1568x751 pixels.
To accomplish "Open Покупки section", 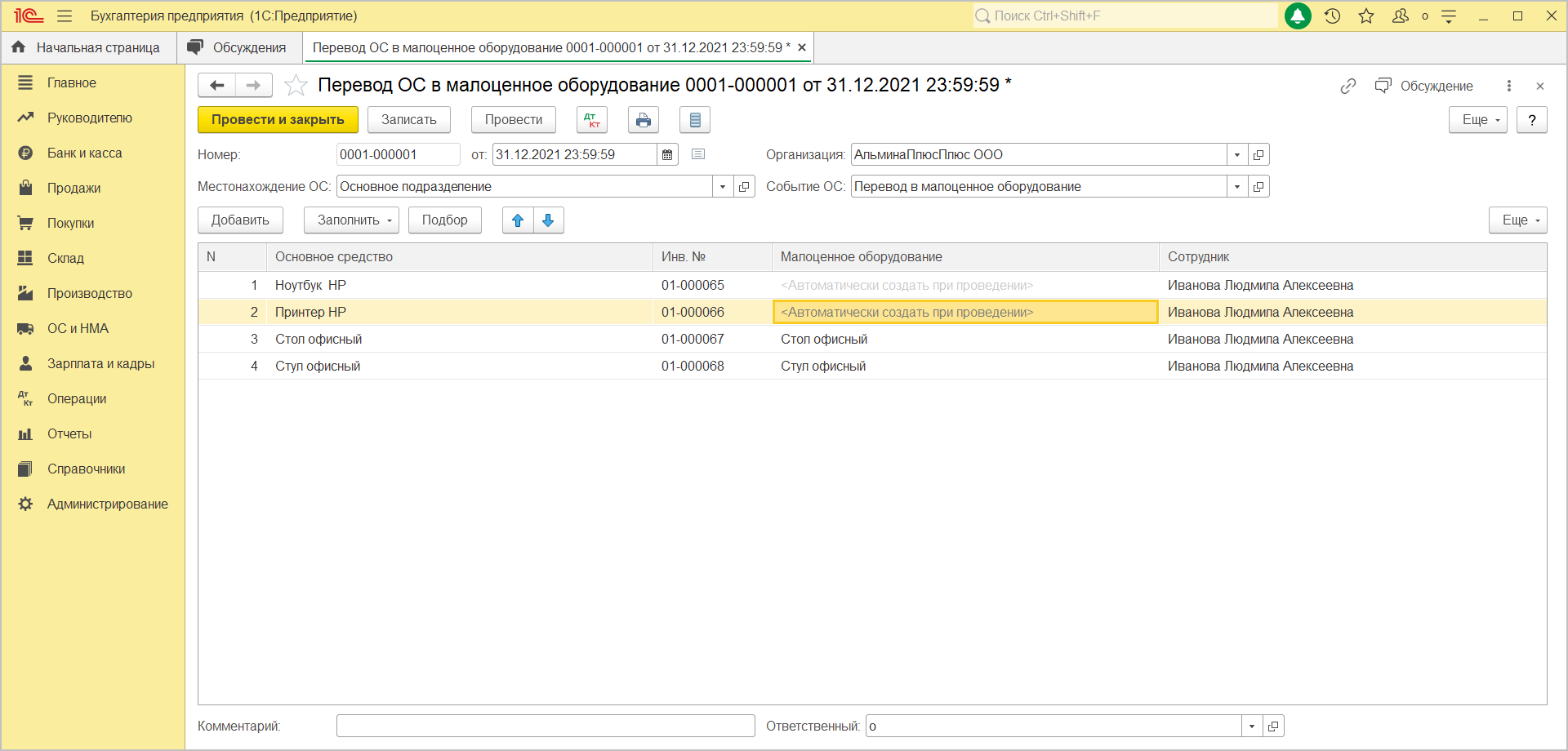I will pyautogui.click(x=71, y=223).
